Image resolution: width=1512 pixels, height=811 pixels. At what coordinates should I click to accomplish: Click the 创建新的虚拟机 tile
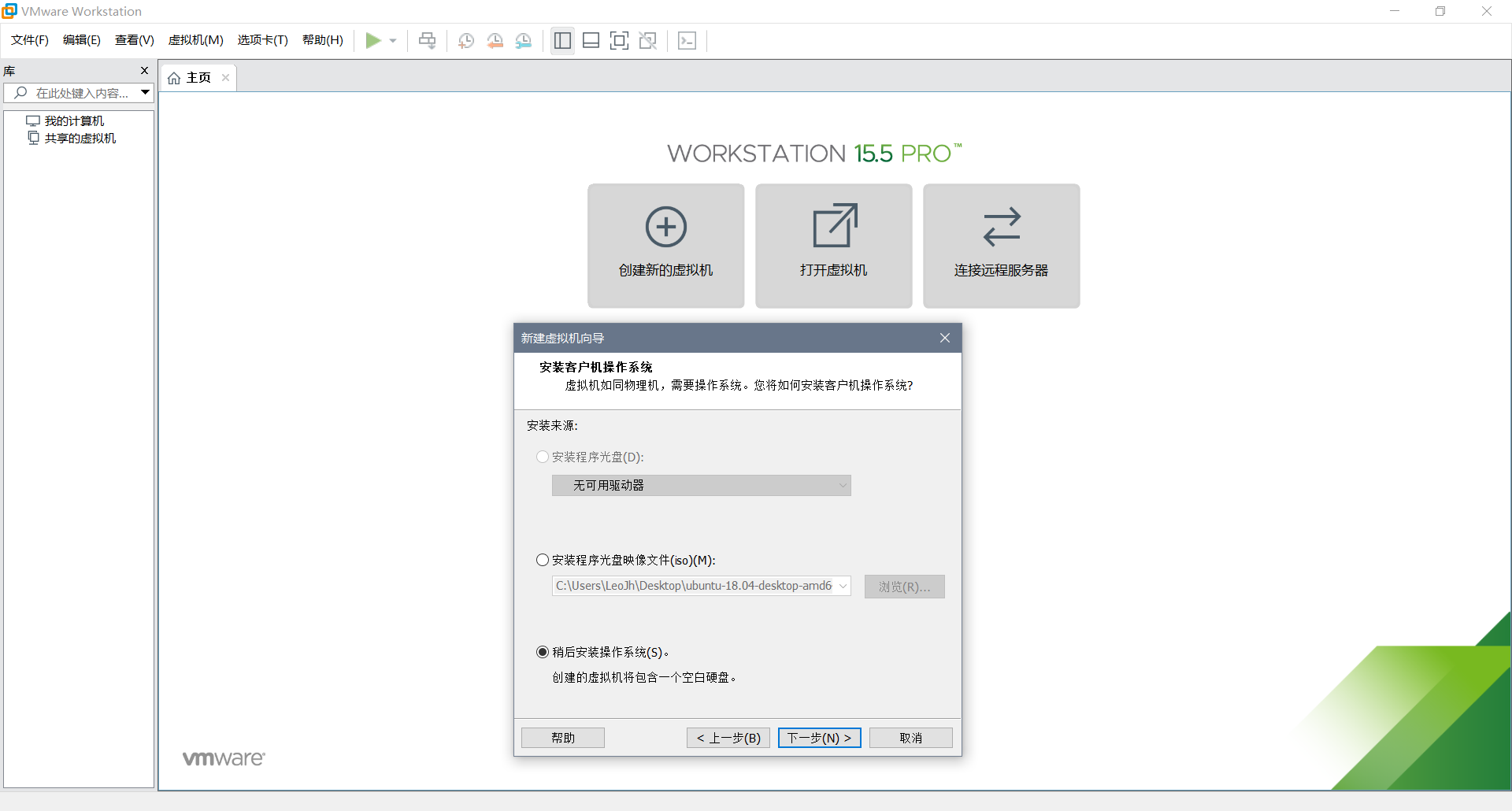click(x=665, y=246)
